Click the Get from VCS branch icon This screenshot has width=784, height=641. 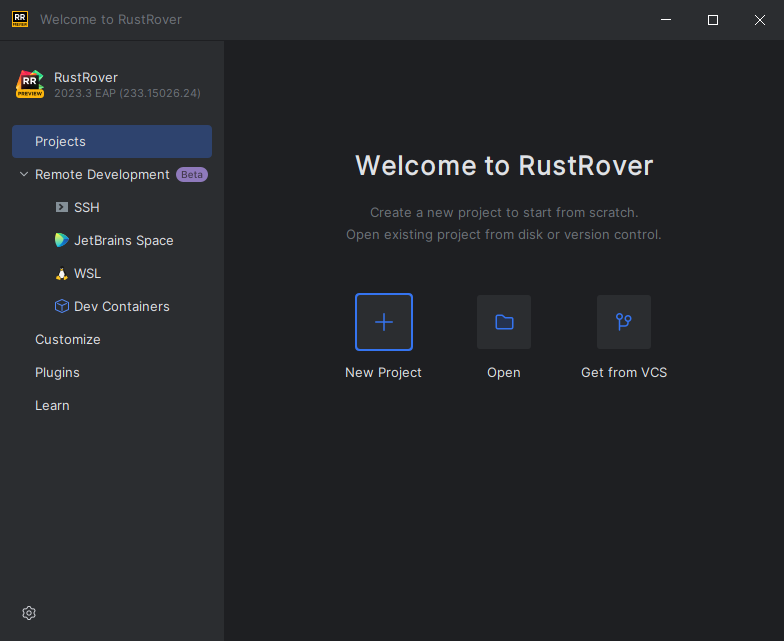point(624,322)
